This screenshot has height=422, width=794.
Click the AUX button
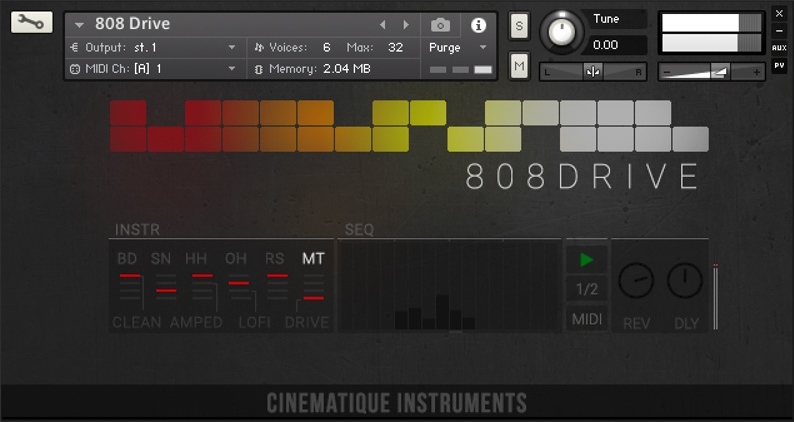click(x=779, y=48)
